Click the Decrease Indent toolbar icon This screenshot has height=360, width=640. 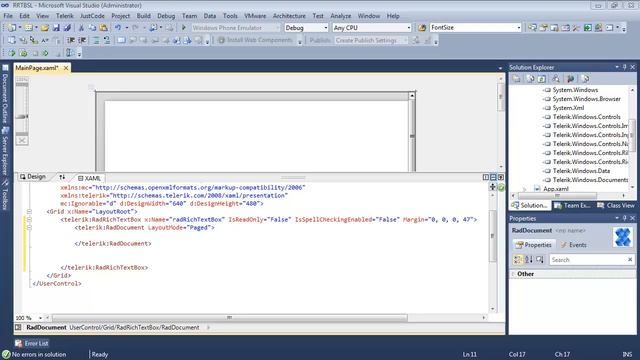pyautogui.click(x=71, y=40)
